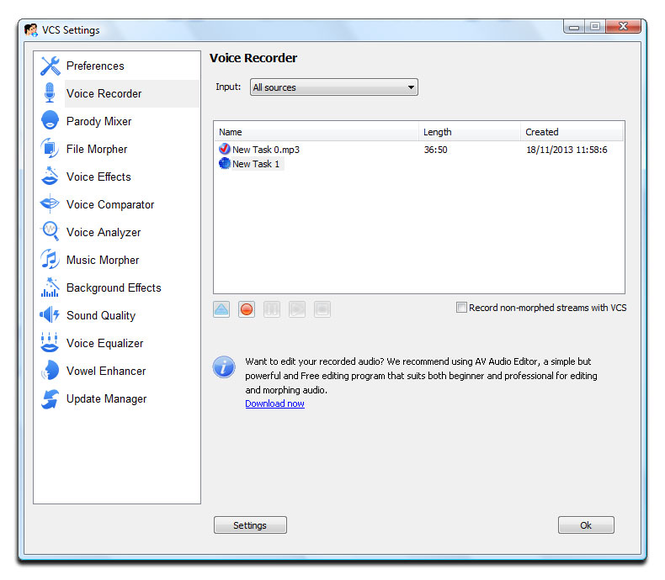
Task: Open File Morpher settings
Action: (97, 149)
